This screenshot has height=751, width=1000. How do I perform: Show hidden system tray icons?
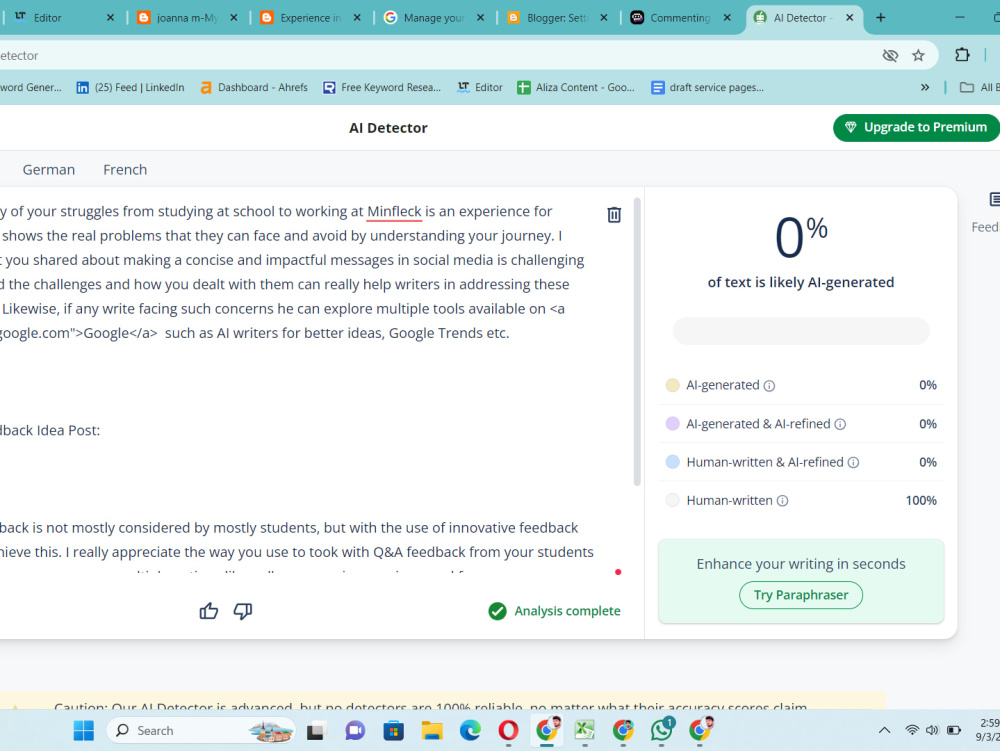[885, 731]
